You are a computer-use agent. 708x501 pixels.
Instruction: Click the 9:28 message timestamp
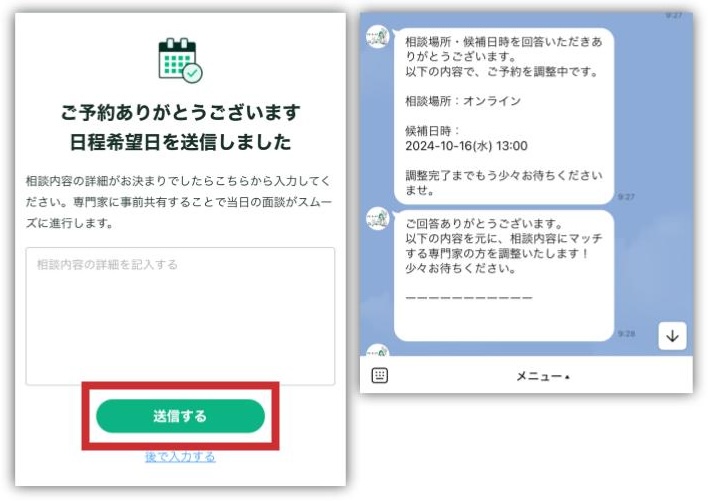click(x=626, y=334)
